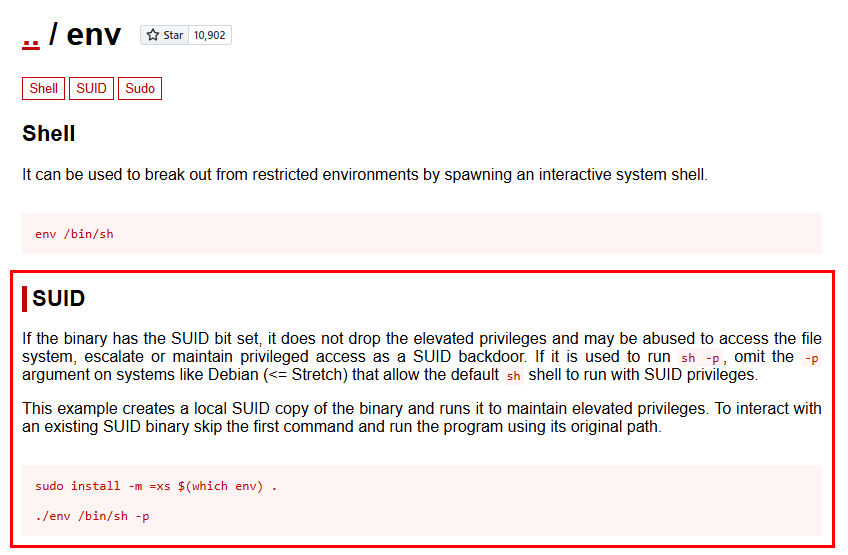Click the inline 'sh' code before 'shell to run'
Screen dimensions: 848x555
(x=513, y=375)
